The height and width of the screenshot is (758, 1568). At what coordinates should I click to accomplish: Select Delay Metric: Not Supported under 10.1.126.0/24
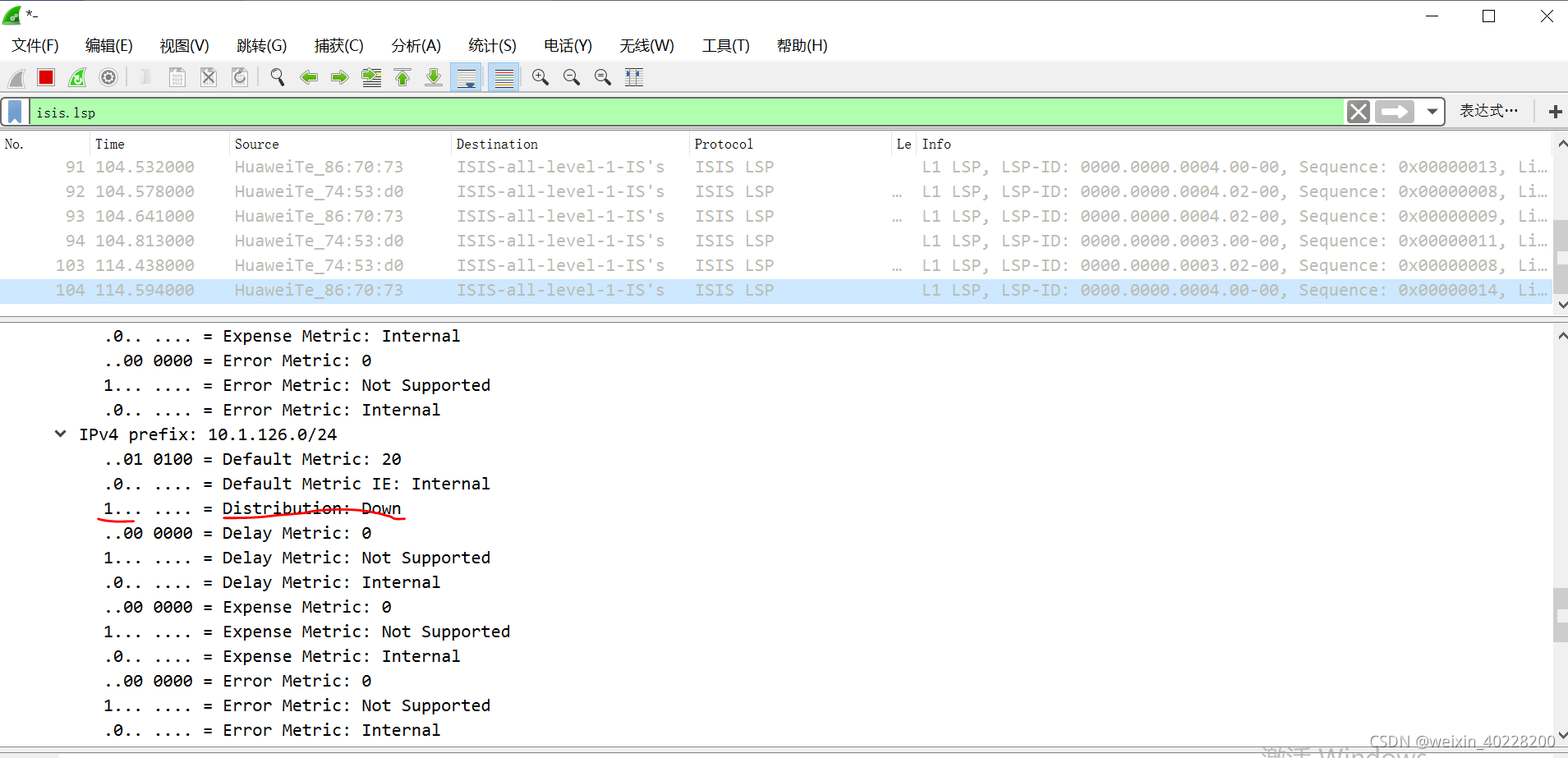tap(297, 558)
